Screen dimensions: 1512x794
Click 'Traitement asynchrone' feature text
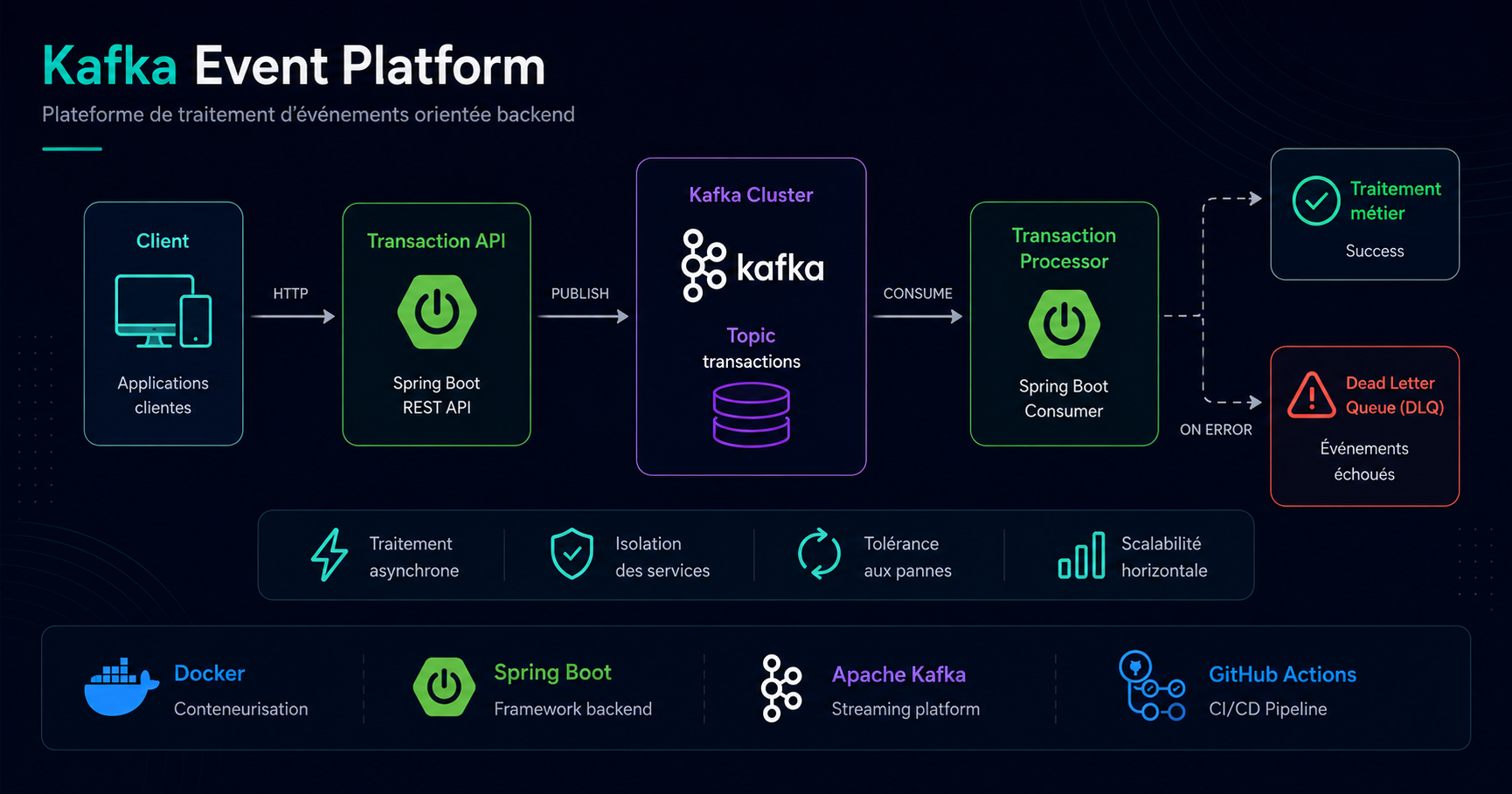[413, 556]
